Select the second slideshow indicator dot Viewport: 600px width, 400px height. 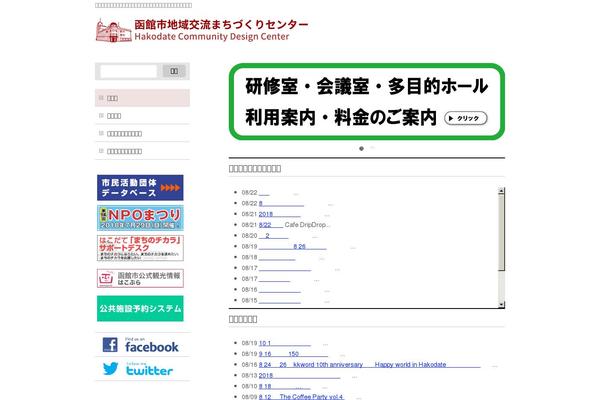372,148
